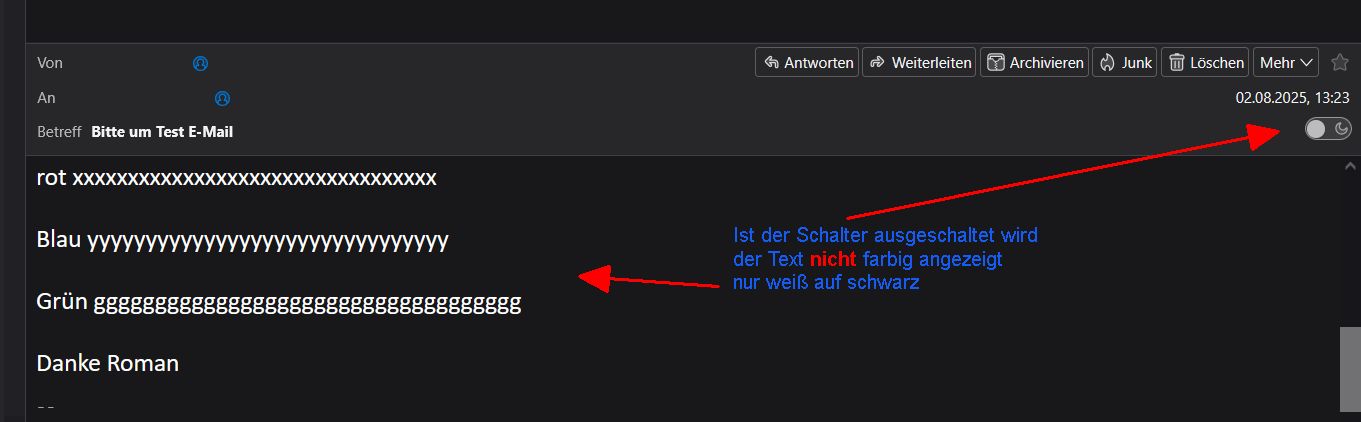Click the Betreff header label
The image size is (1361, 422).
(59, 131)
